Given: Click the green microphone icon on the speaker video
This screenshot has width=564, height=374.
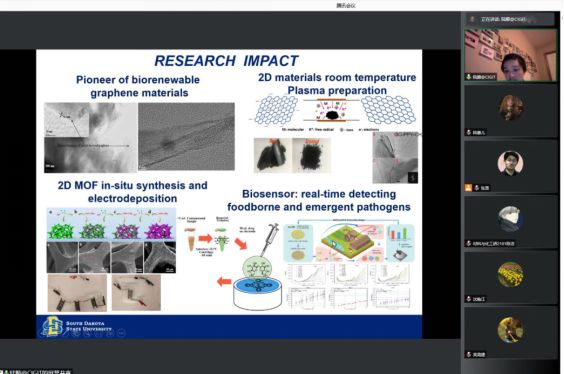Looking at the screenshot, I should tap(469, 77).
